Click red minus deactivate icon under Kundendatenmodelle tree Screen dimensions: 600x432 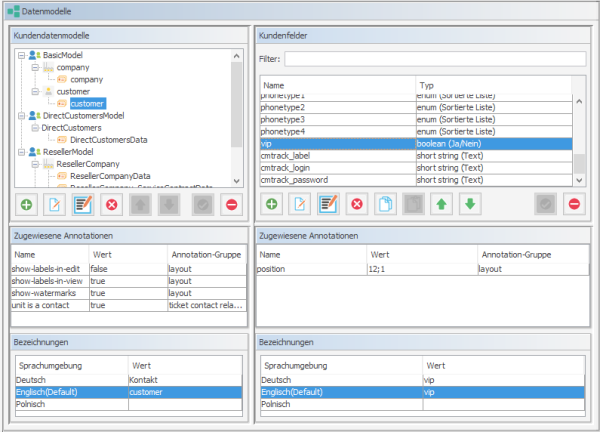pyautogui.click(x=231, y=204)
